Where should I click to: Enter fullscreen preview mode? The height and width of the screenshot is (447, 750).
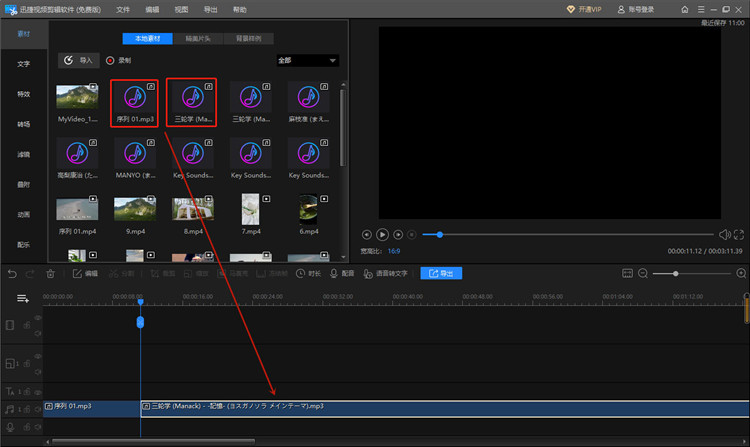click(x=739, y=234)
